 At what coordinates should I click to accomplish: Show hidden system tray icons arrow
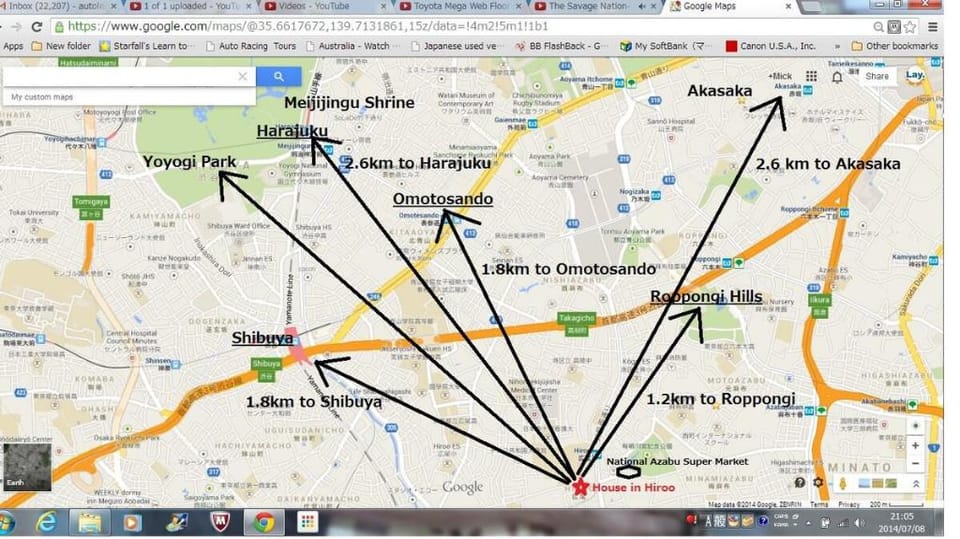pyautogui.click(x=808, y=523)
